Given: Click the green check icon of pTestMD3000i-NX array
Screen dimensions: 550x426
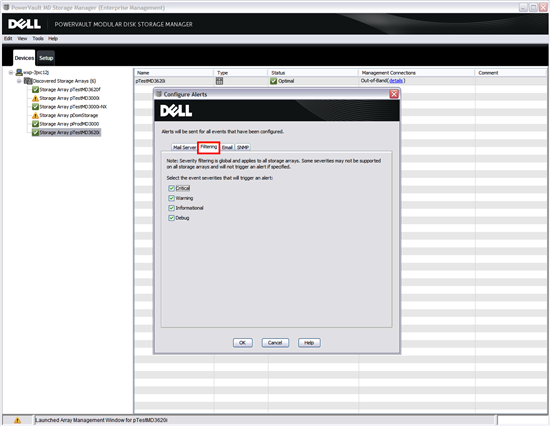Looking at the screenshot, I should click(x=35, y=107).
